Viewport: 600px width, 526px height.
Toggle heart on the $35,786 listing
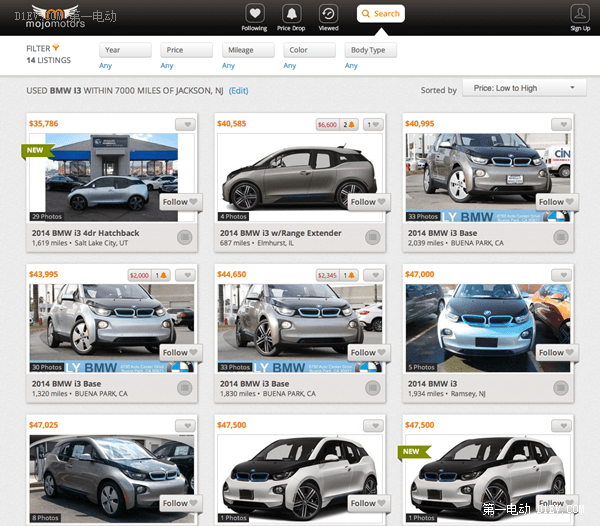tap(185, 124)
